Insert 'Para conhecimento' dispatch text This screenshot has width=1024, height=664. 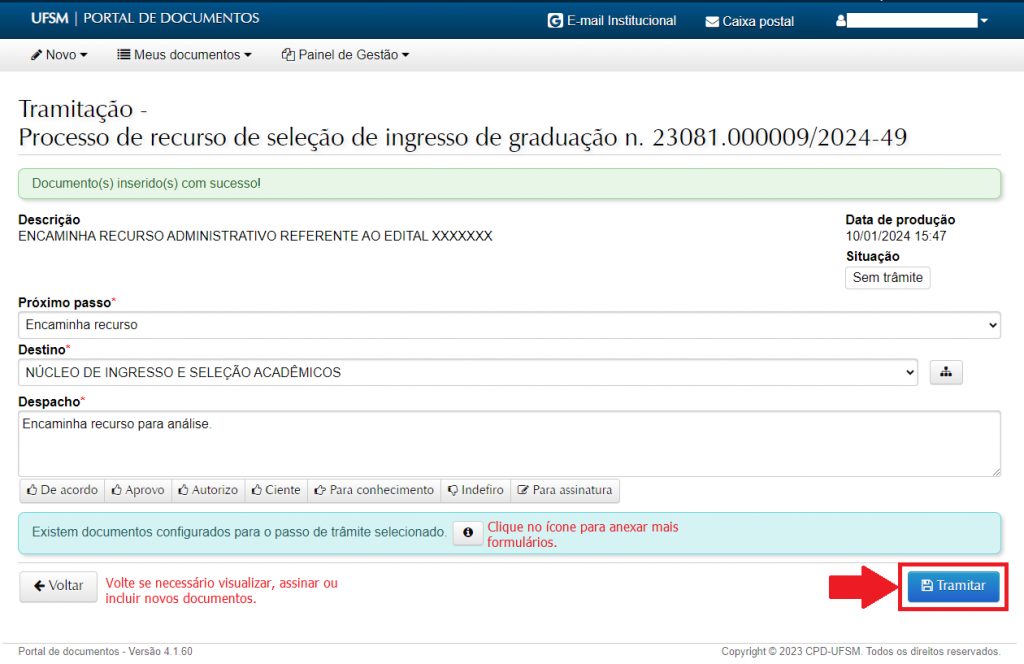coord(374,490)
